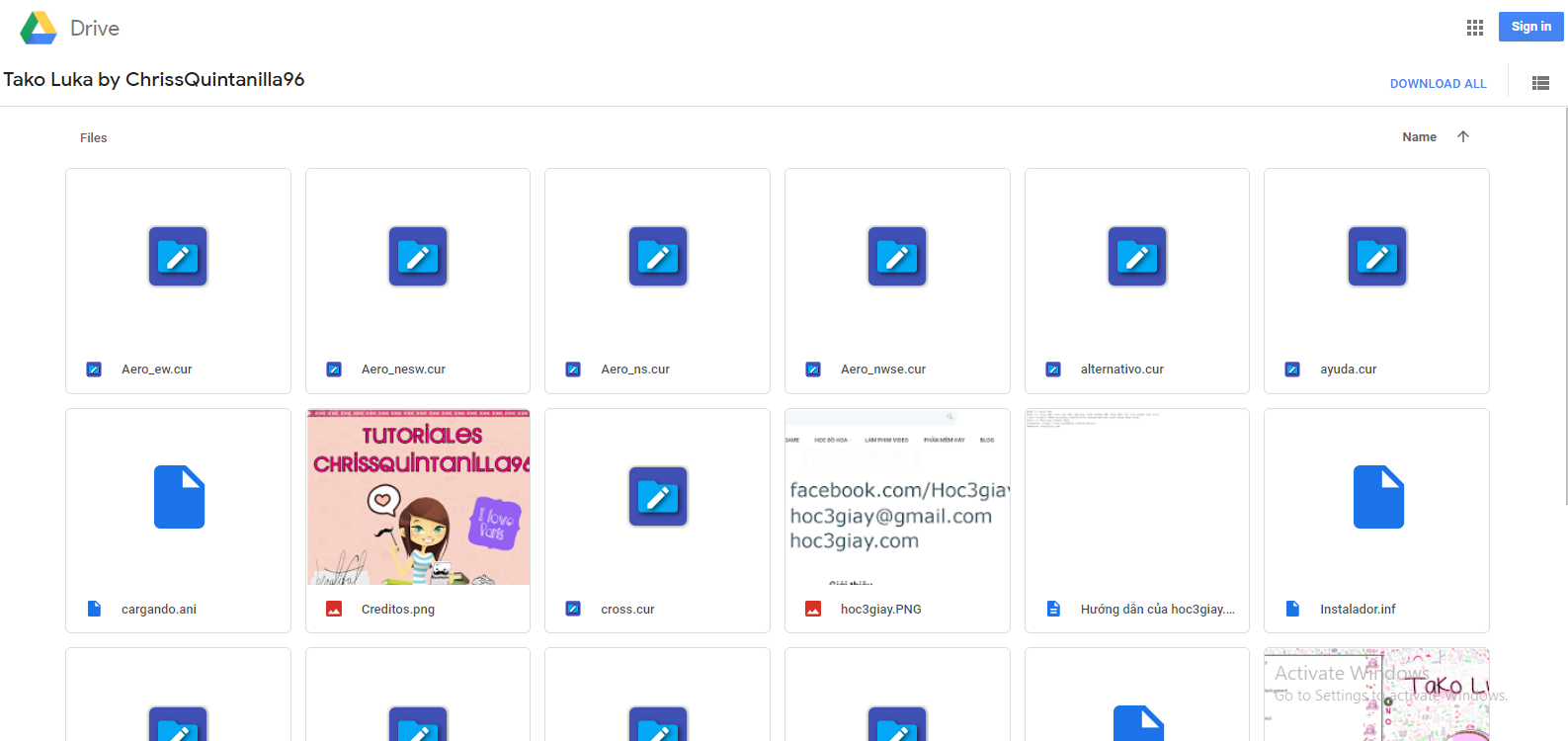The image size is (1568, 741).
Task: Open the cross.cur large file icon
Action: coord(658,497)
